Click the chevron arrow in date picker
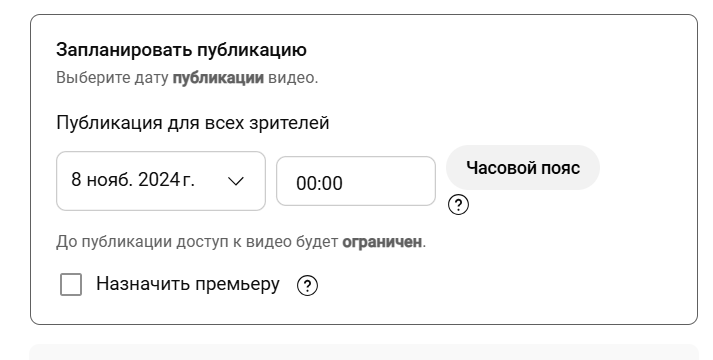This screenshot has height=360, width=713. (x=236, y=181)
